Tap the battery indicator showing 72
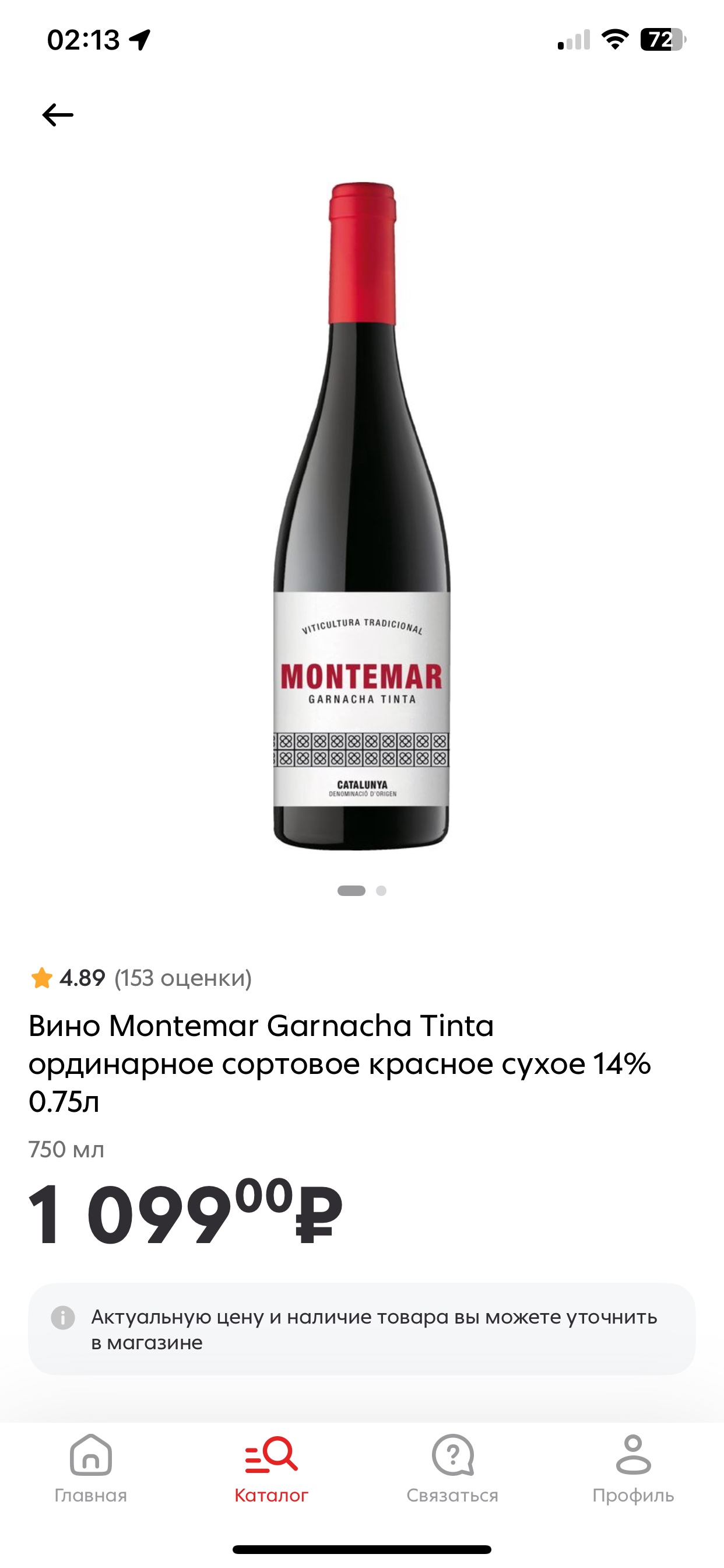The image size is (724, 1568). pyautogui.click(x=663, y=40)
